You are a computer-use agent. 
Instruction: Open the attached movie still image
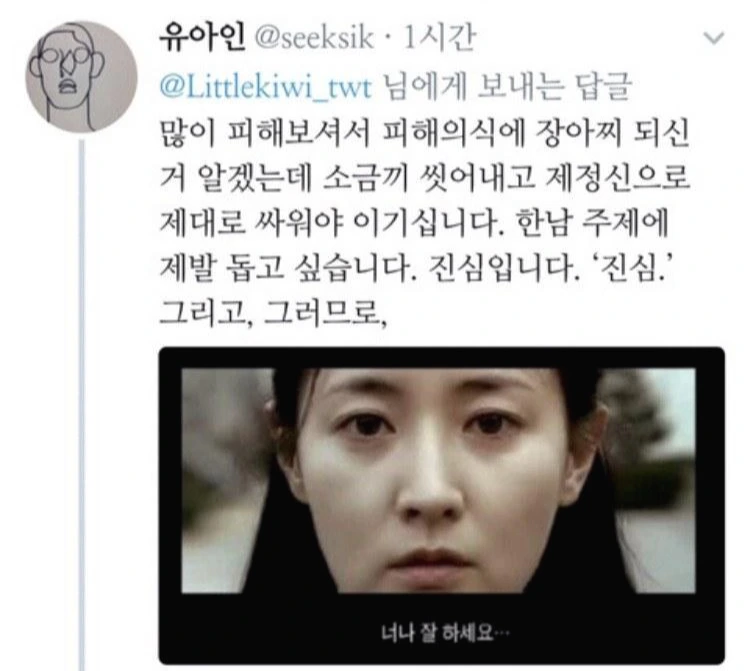click(441, 506)
